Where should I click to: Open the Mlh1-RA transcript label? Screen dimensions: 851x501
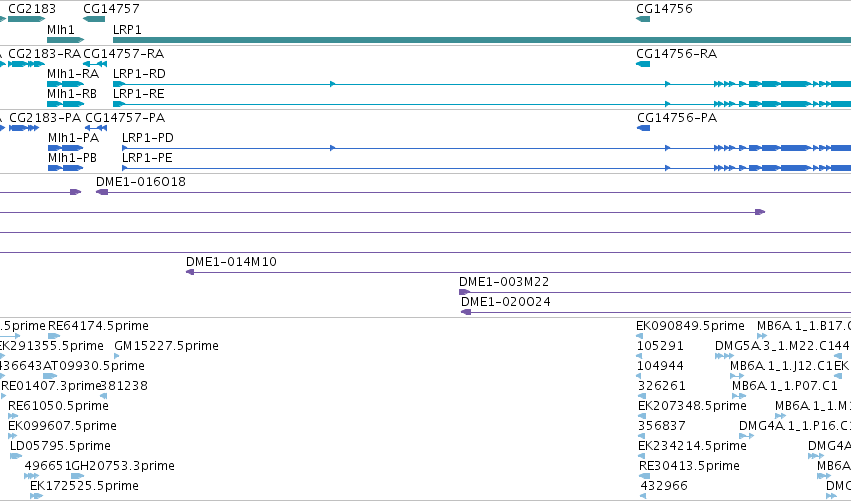(x=73, y=74)
